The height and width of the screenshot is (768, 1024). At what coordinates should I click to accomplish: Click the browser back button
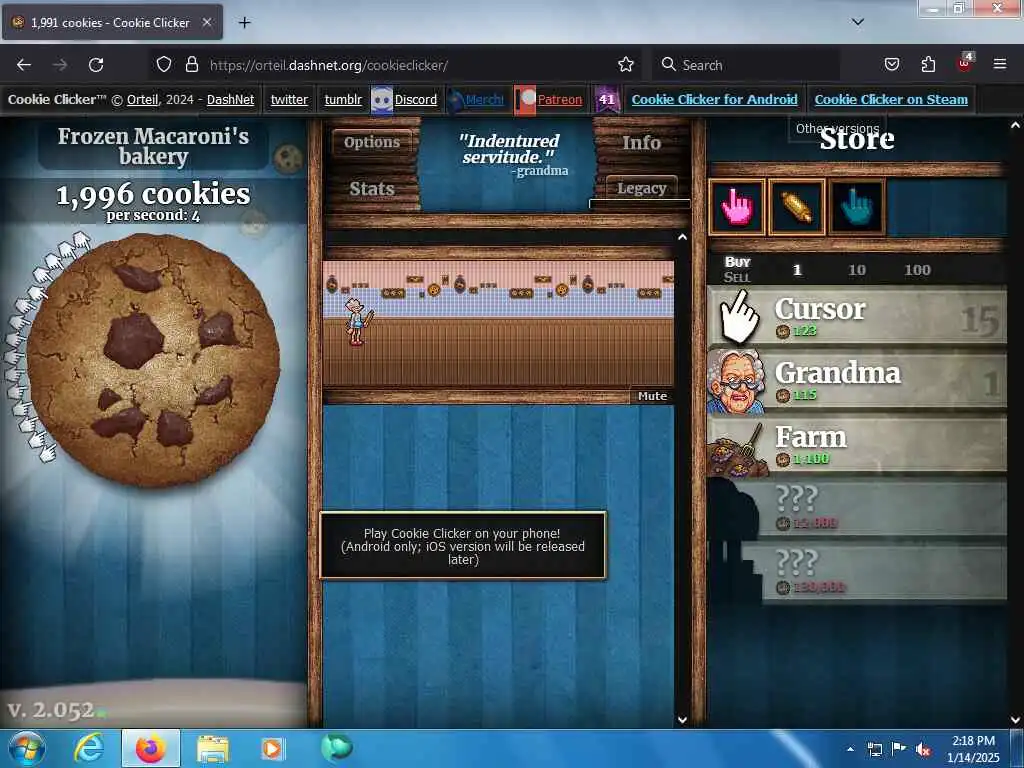tap(24, 65)
